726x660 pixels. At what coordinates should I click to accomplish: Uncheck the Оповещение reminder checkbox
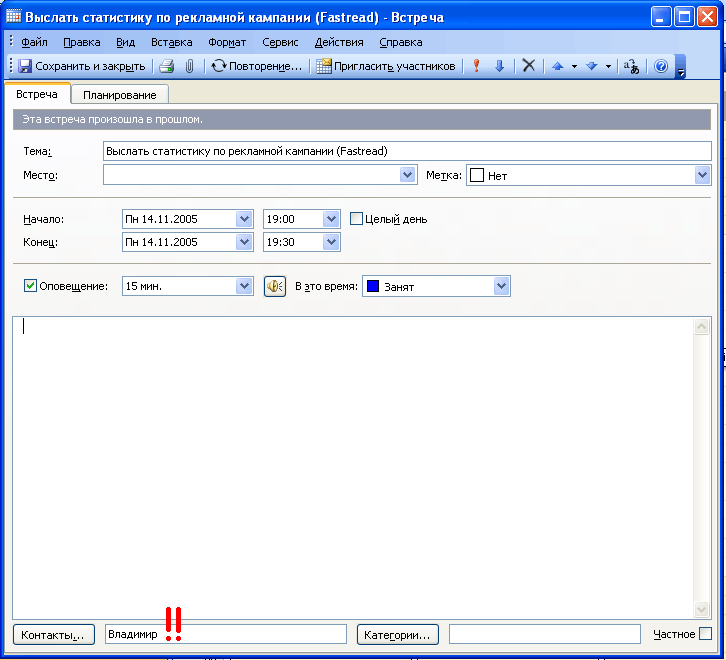click(x=30, y=286)
